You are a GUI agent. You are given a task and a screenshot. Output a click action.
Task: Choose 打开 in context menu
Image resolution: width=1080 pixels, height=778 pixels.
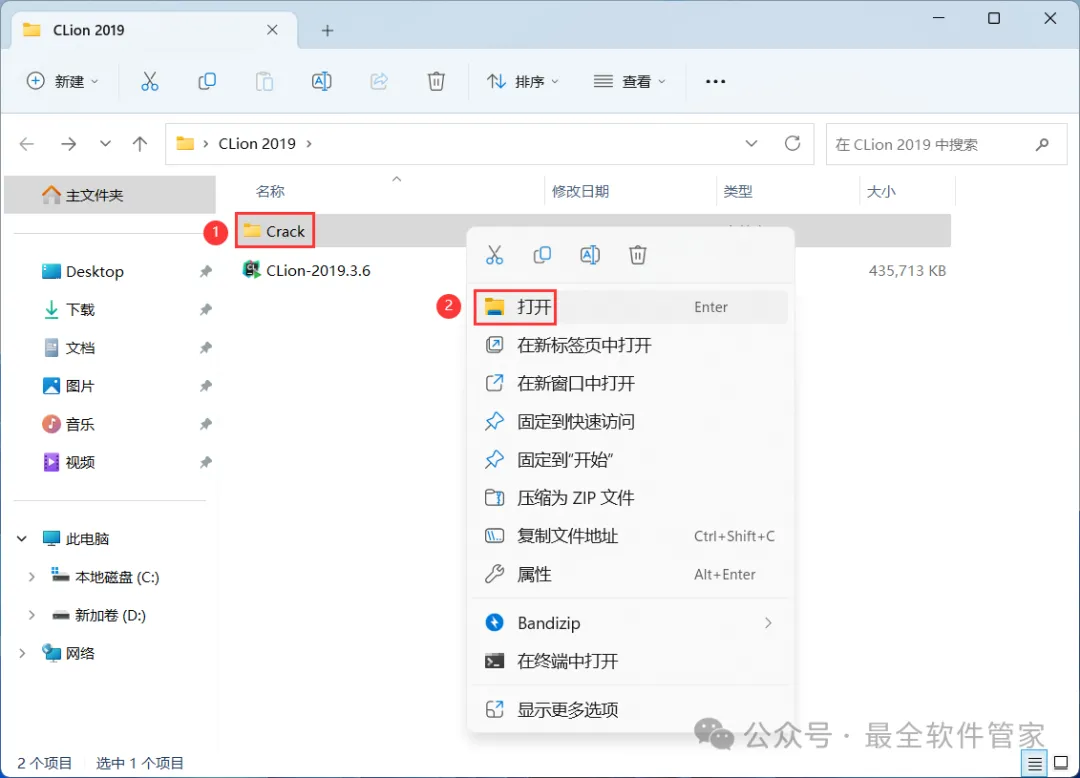click(x=630, y=307)
